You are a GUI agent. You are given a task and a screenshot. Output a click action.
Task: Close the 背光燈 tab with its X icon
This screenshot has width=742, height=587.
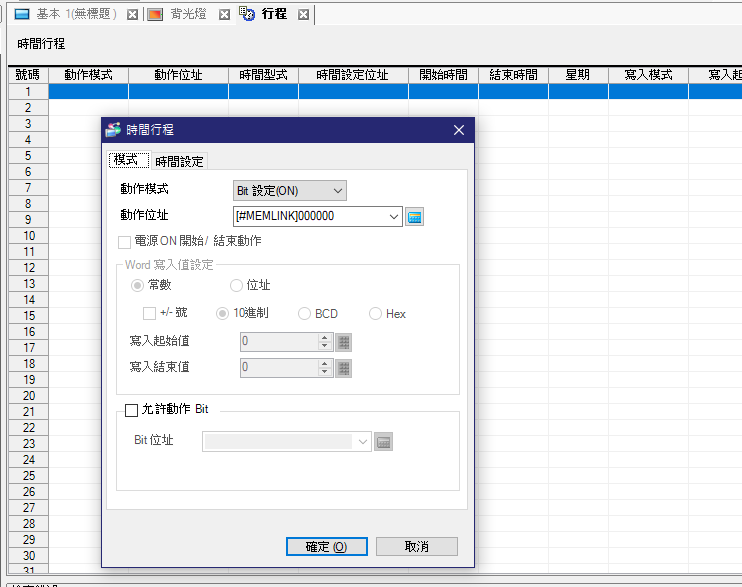tap(224, 15)
